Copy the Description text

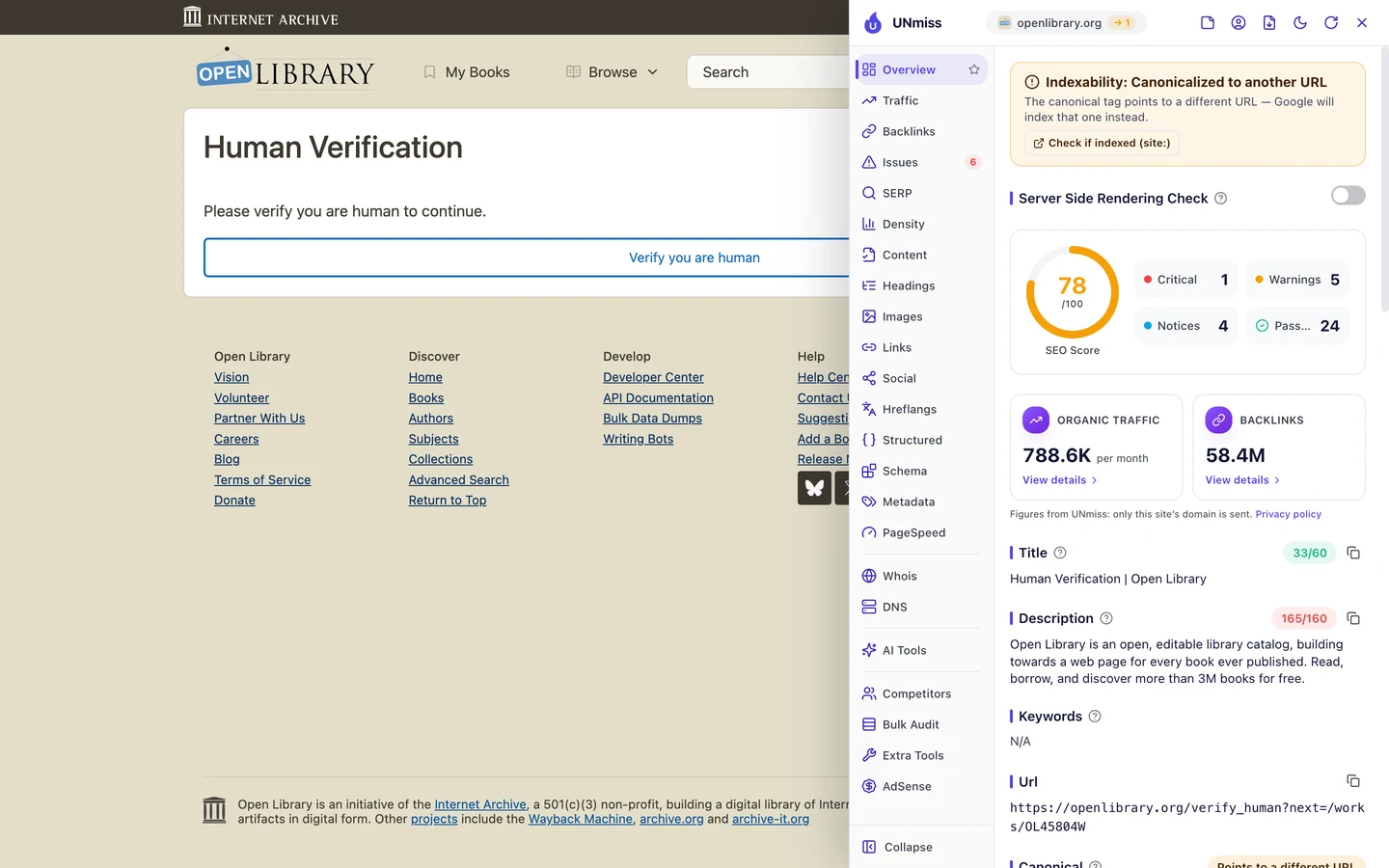(1353, 618)
